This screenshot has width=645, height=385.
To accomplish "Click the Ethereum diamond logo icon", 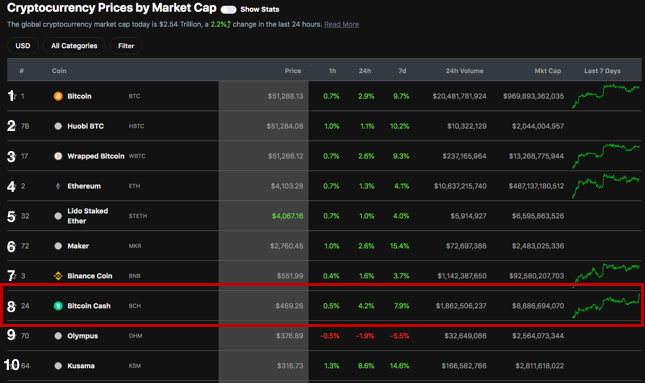I will pyautogui.click(x=58, y=186).
